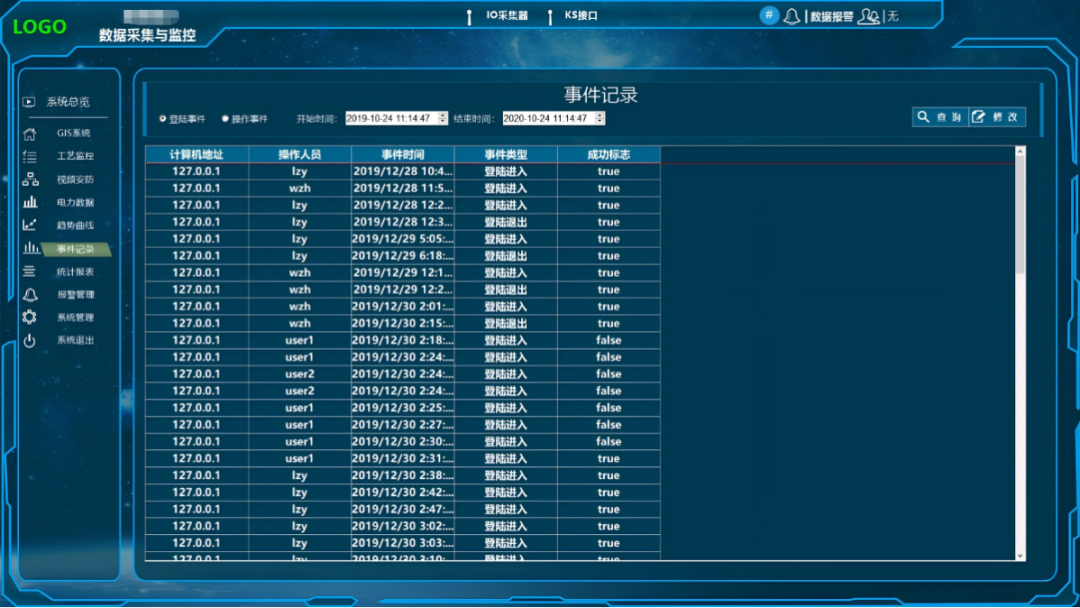Screen dimensions: 1080x608
Task: Adjust the 结束时间 spinner arrows
Action: click(x=600, y=118)
